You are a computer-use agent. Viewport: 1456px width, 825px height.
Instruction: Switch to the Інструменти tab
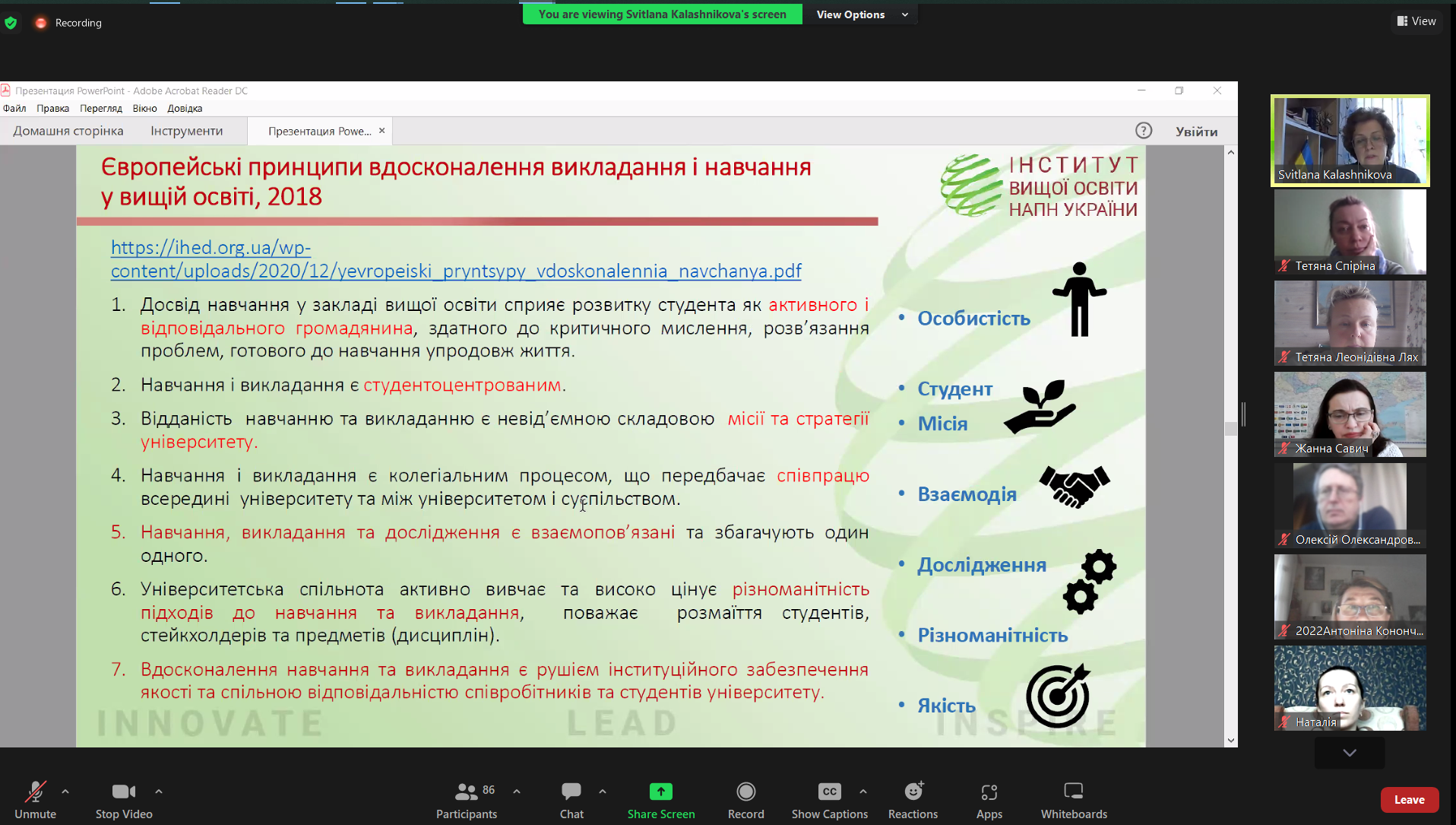pyautogui.click(x=186, y=131)
